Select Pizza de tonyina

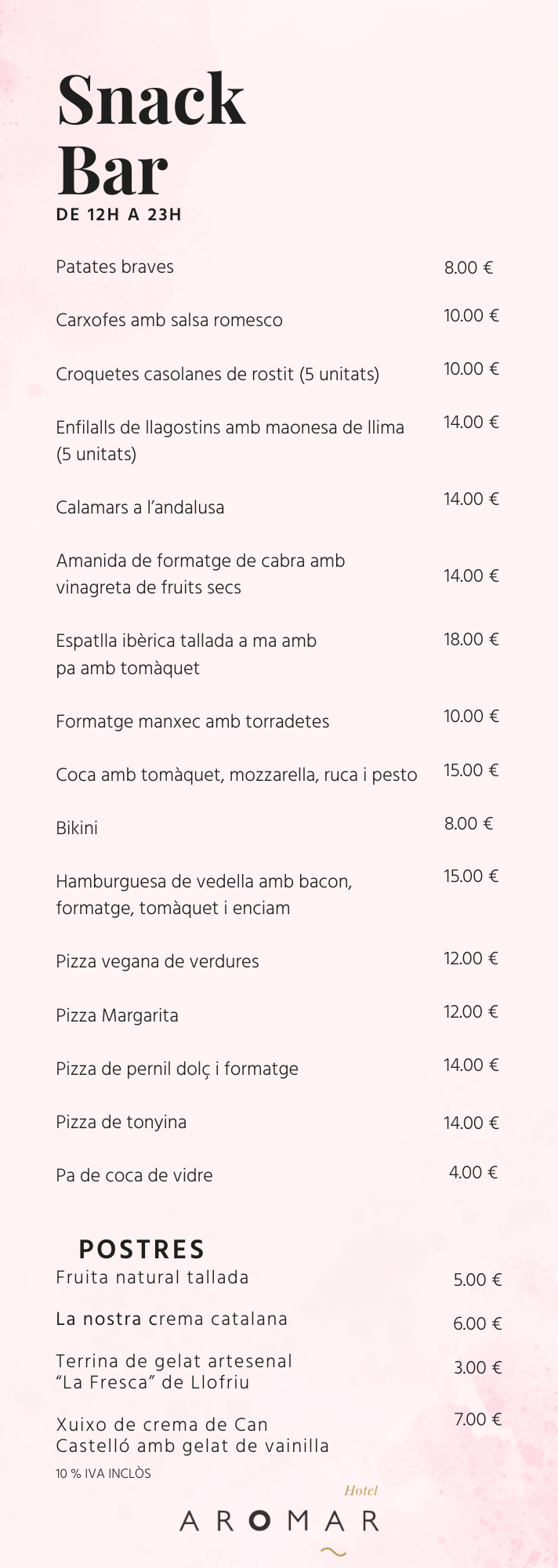121,1122
